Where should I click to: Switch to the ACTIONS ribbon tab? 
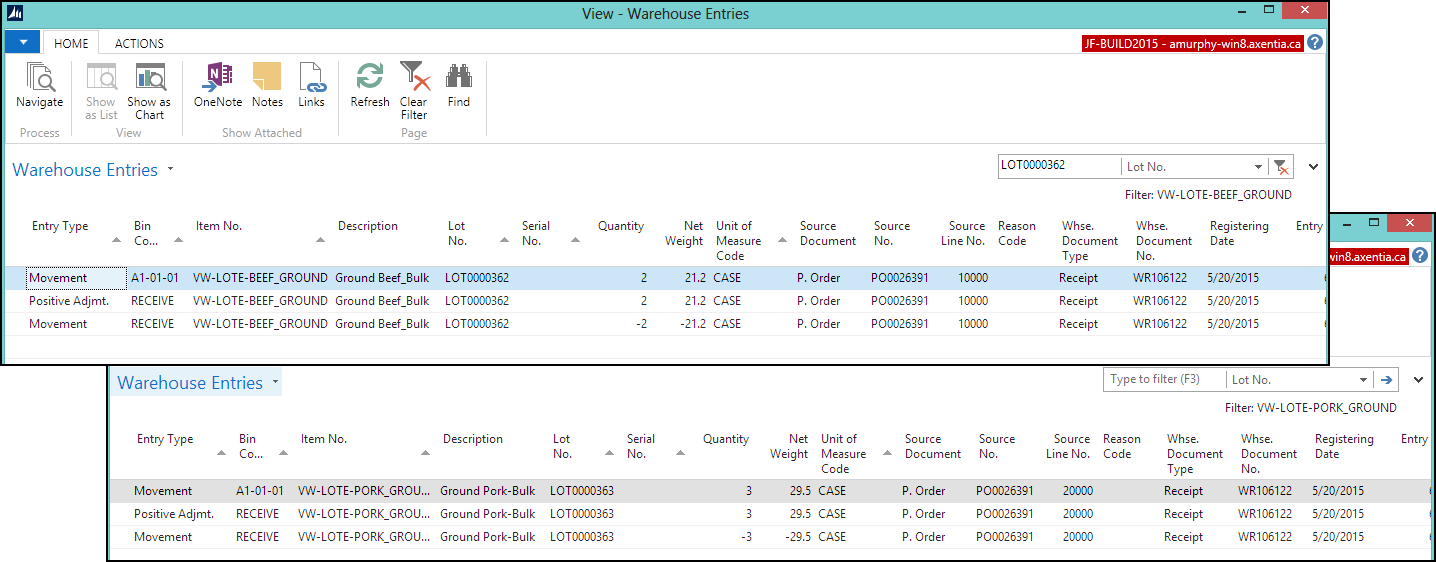pos(139,44)
